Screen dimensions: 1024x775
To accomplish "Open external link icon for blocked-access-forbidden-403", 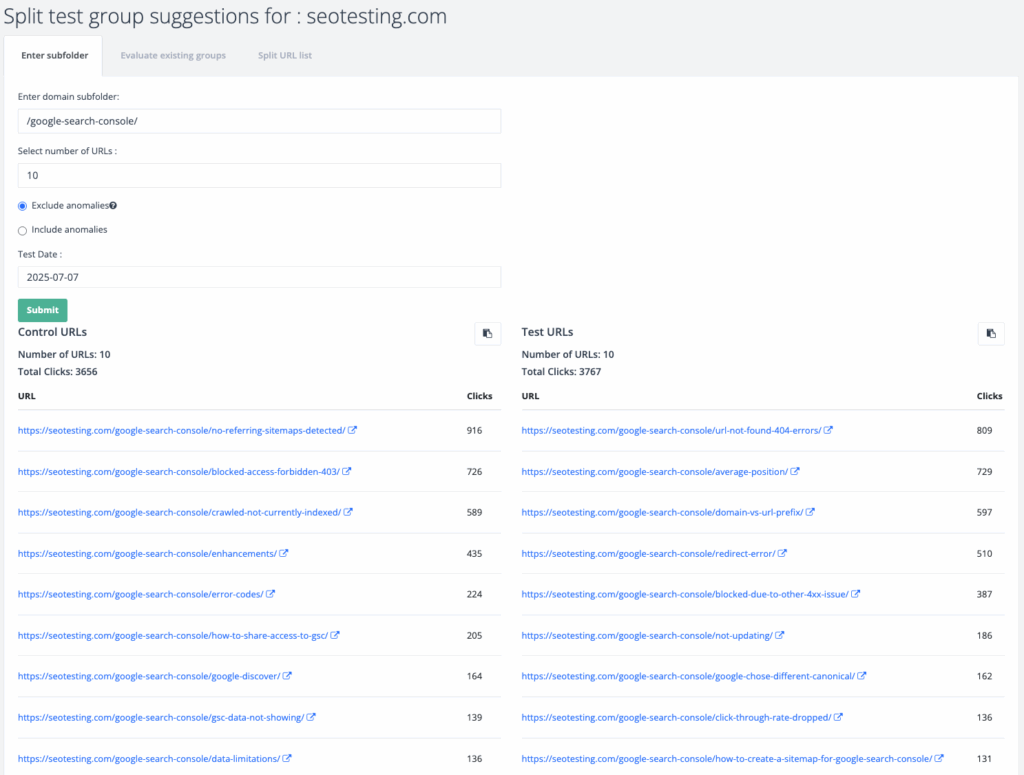I will 347,471.
